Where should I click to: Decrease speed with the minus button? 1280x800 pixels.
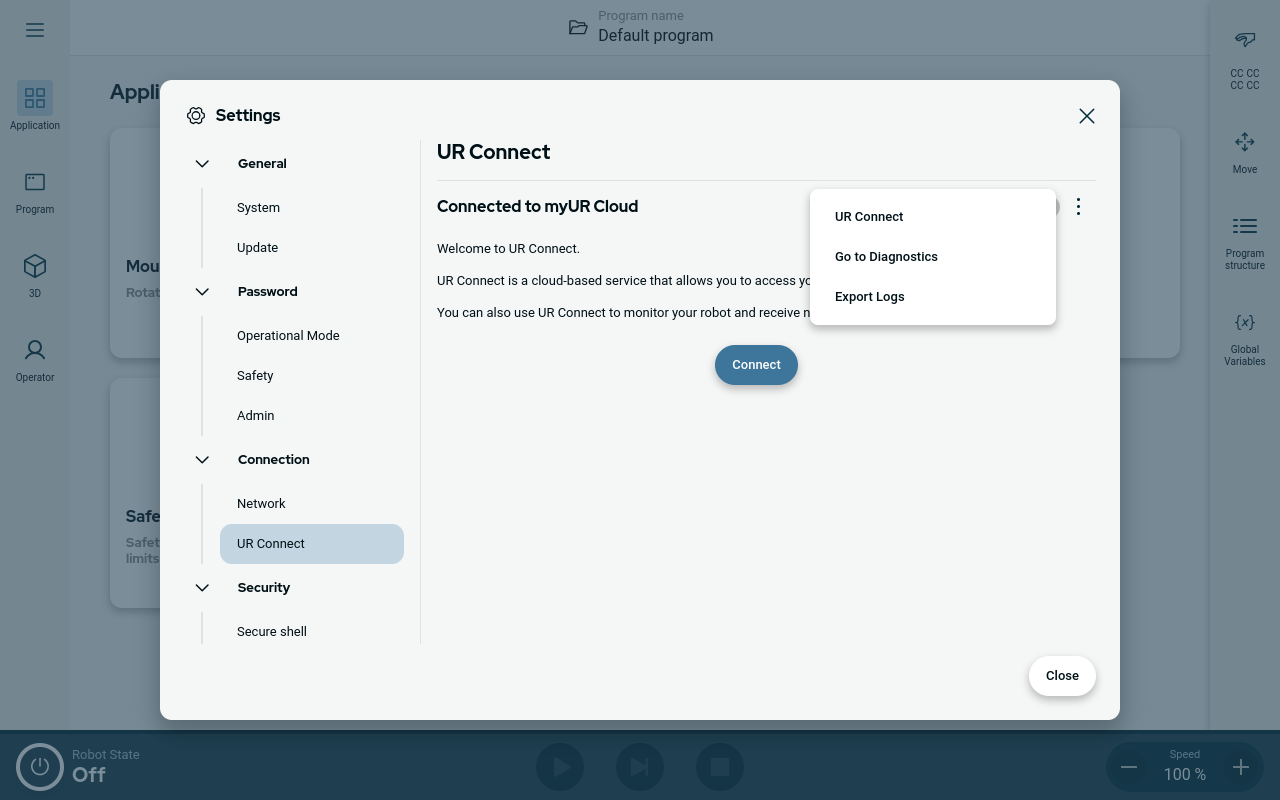click(1129, 767)
